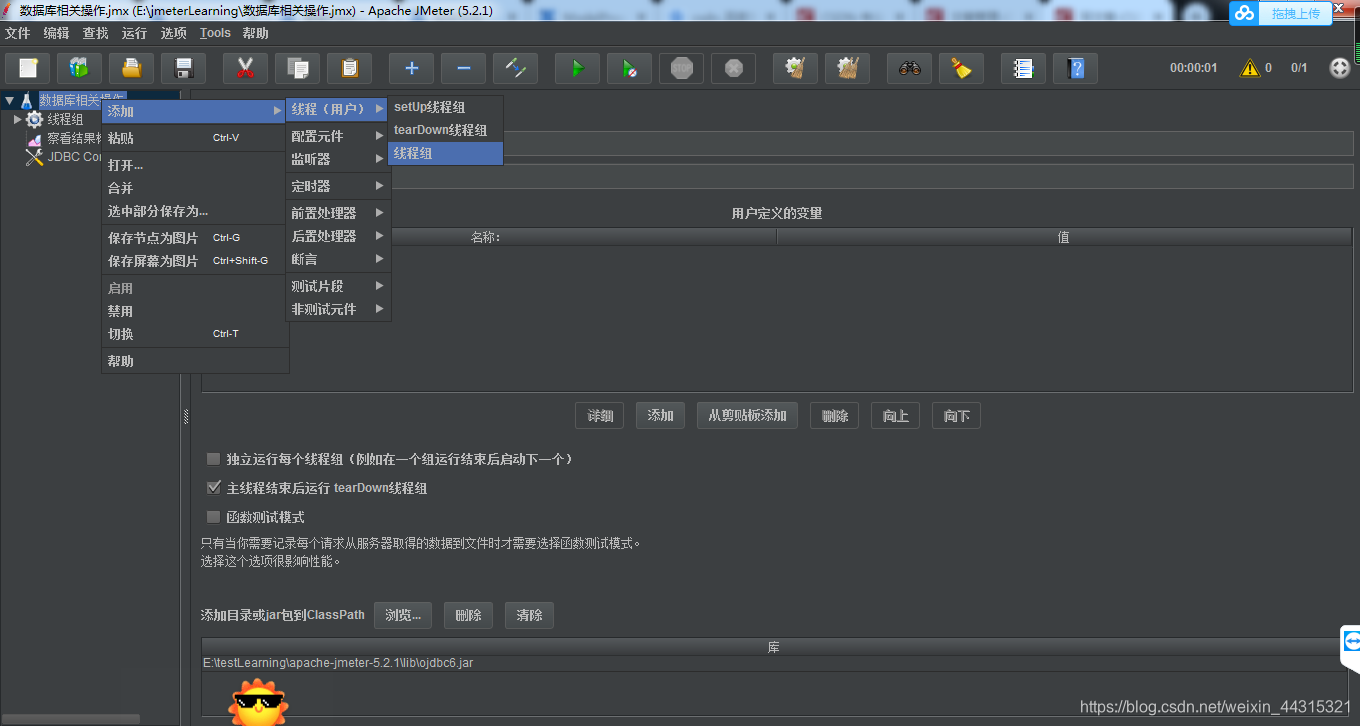This screenshot has height=726, width=1360.
Task: Select 禁用 in context menu
Action: (x=195, y=311)
